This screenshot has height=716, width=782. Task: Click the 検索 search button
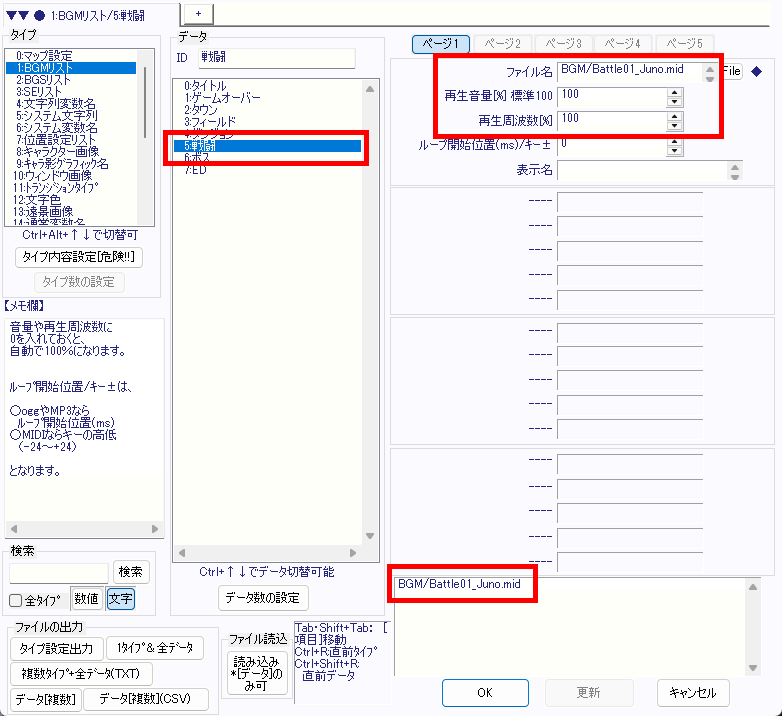131,572
